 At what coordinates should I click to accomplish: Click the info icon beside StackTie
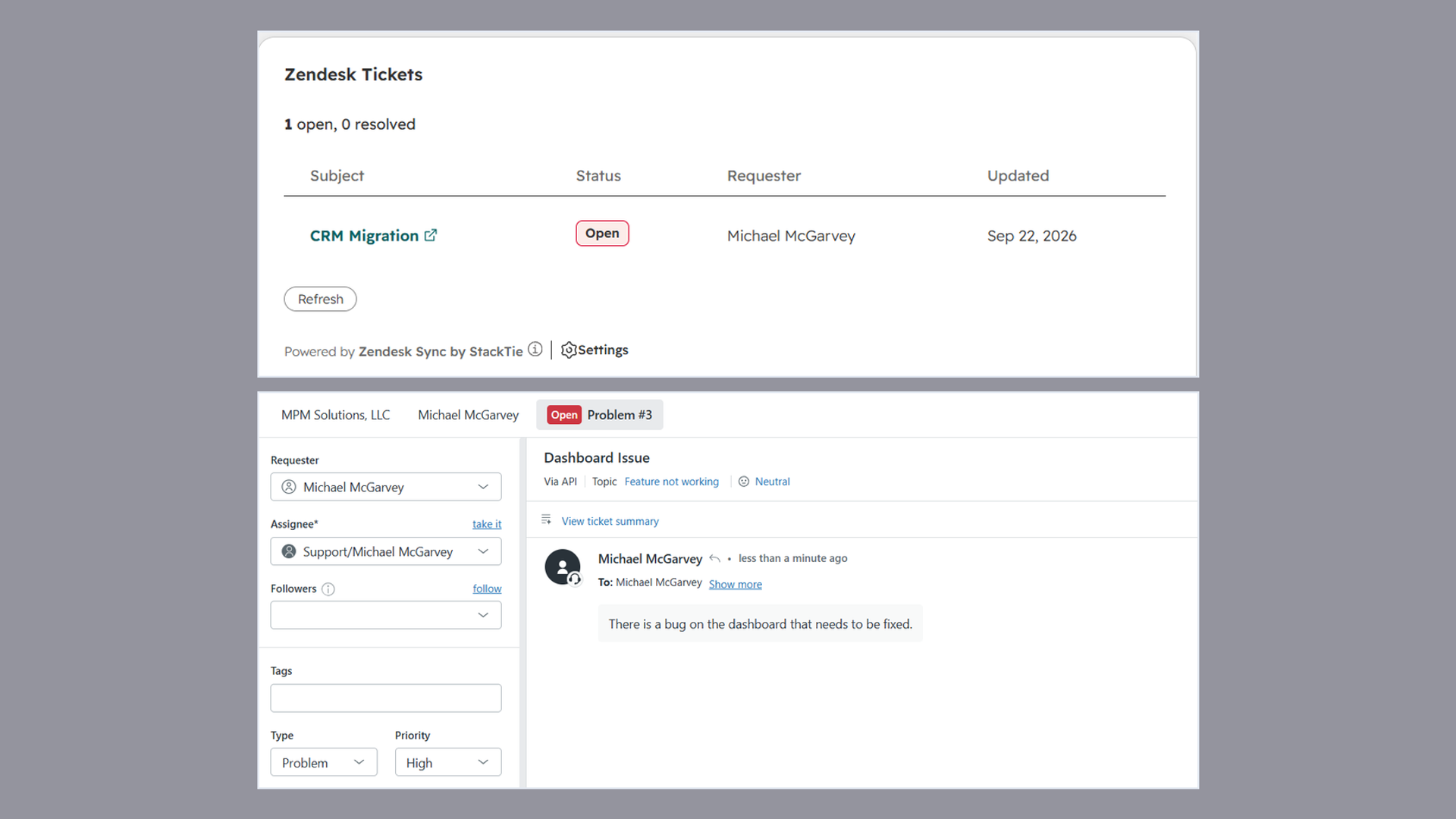click(x=535, y=350)
